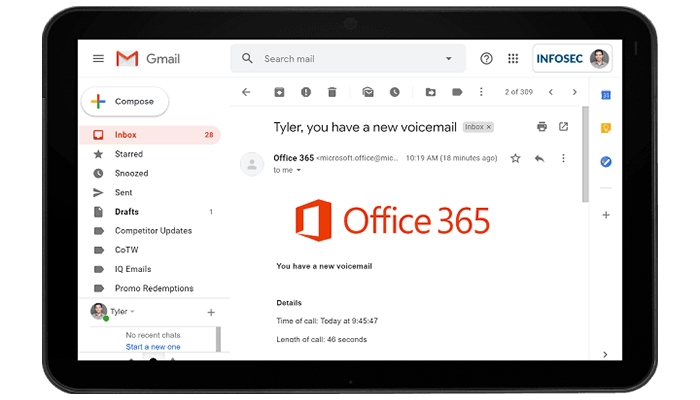Click 'Length of call: 46 seconds'
This screenshot has height=400, width=700.
tap(321, 339)
